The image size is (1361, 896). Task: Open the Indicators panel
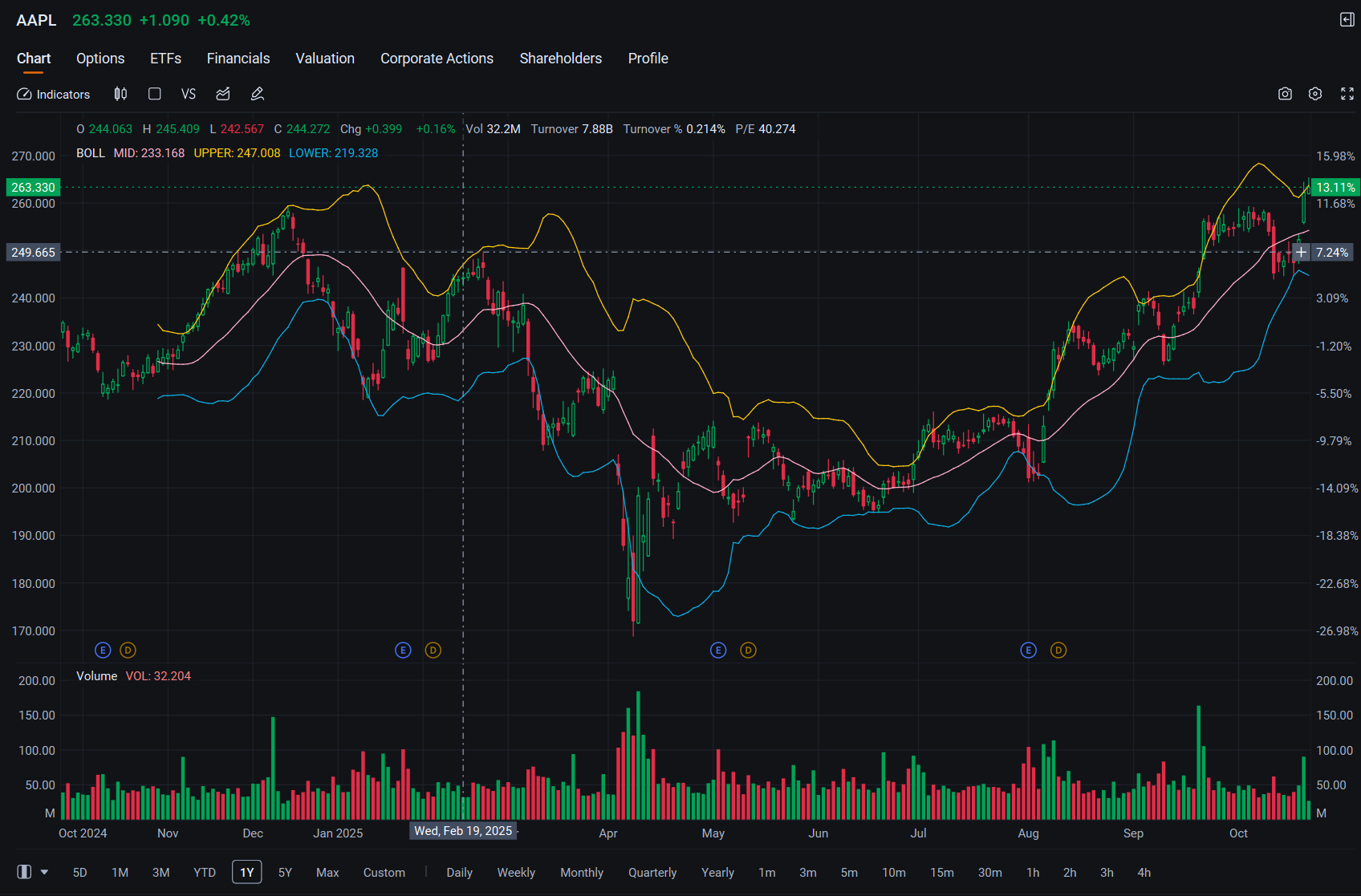coord(54,95)
